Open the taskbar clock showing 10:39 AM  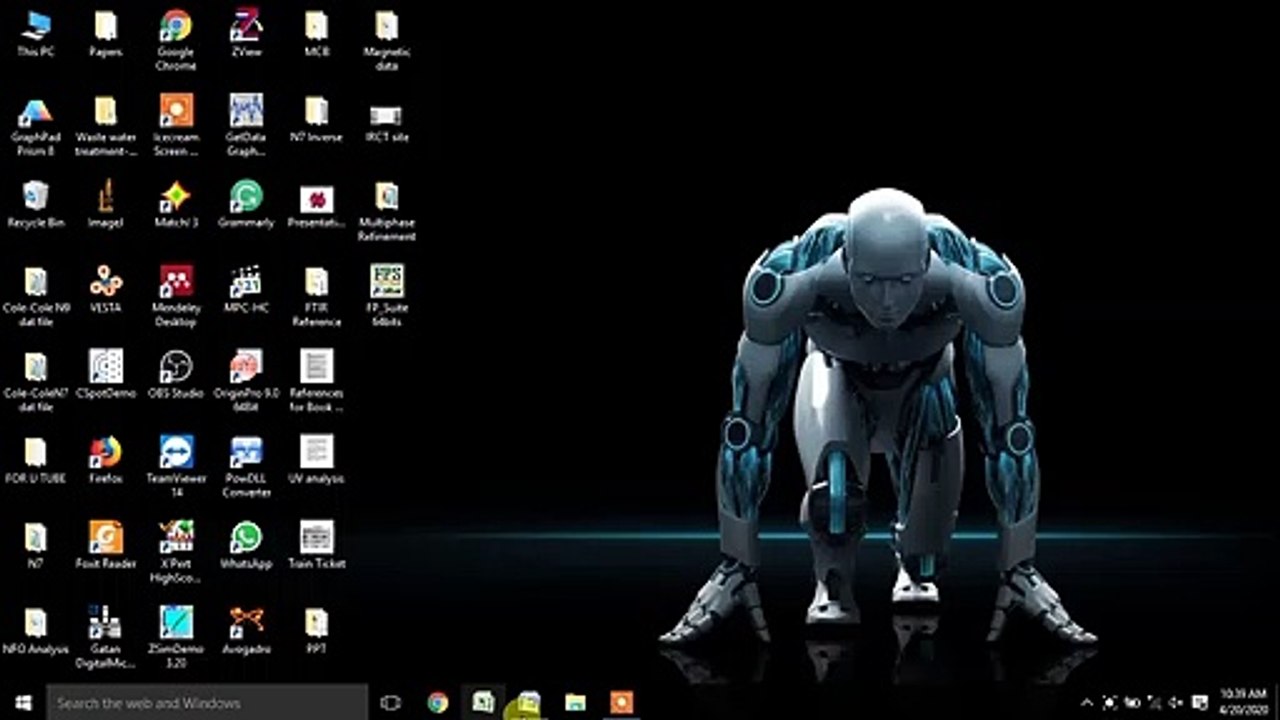(1243, 703)
